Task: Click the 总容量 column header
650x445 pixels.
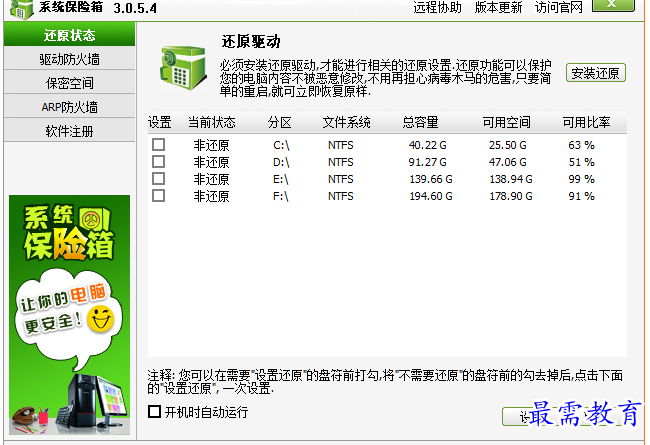Action: tap(420, 122)
